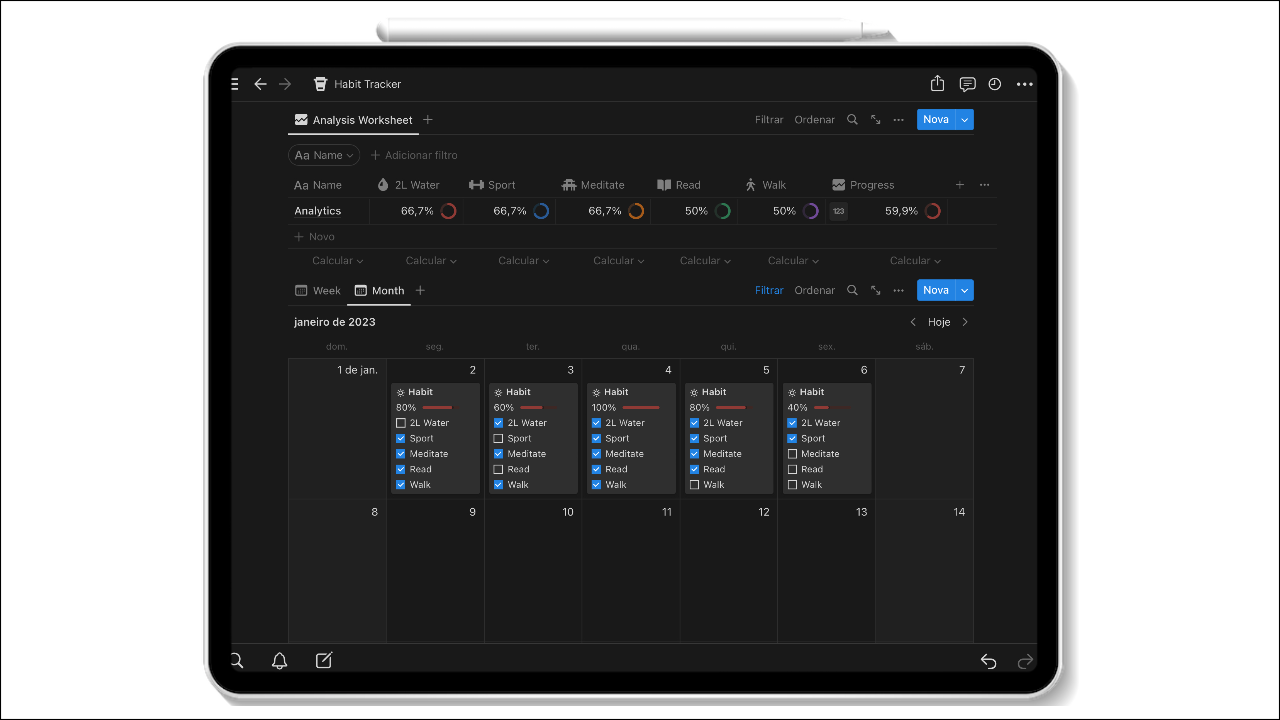Open Calcular under Name column

(x=338, y=260)
